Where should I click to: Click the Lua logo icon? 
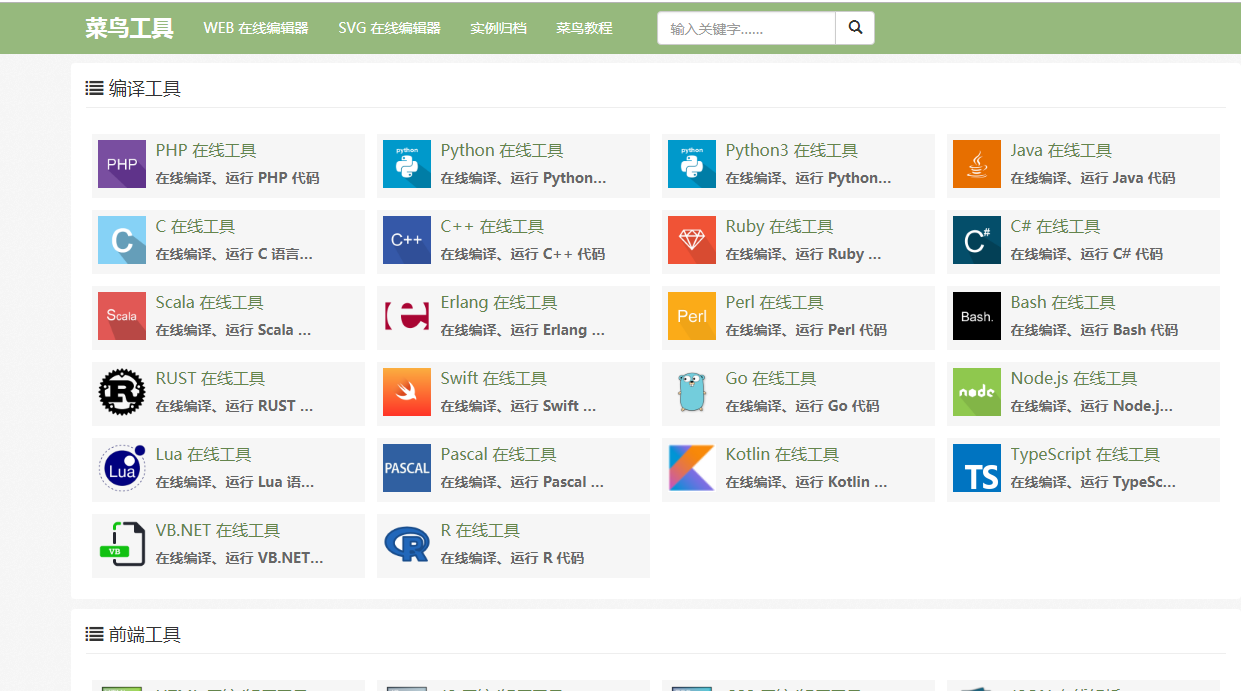point(122,468)
